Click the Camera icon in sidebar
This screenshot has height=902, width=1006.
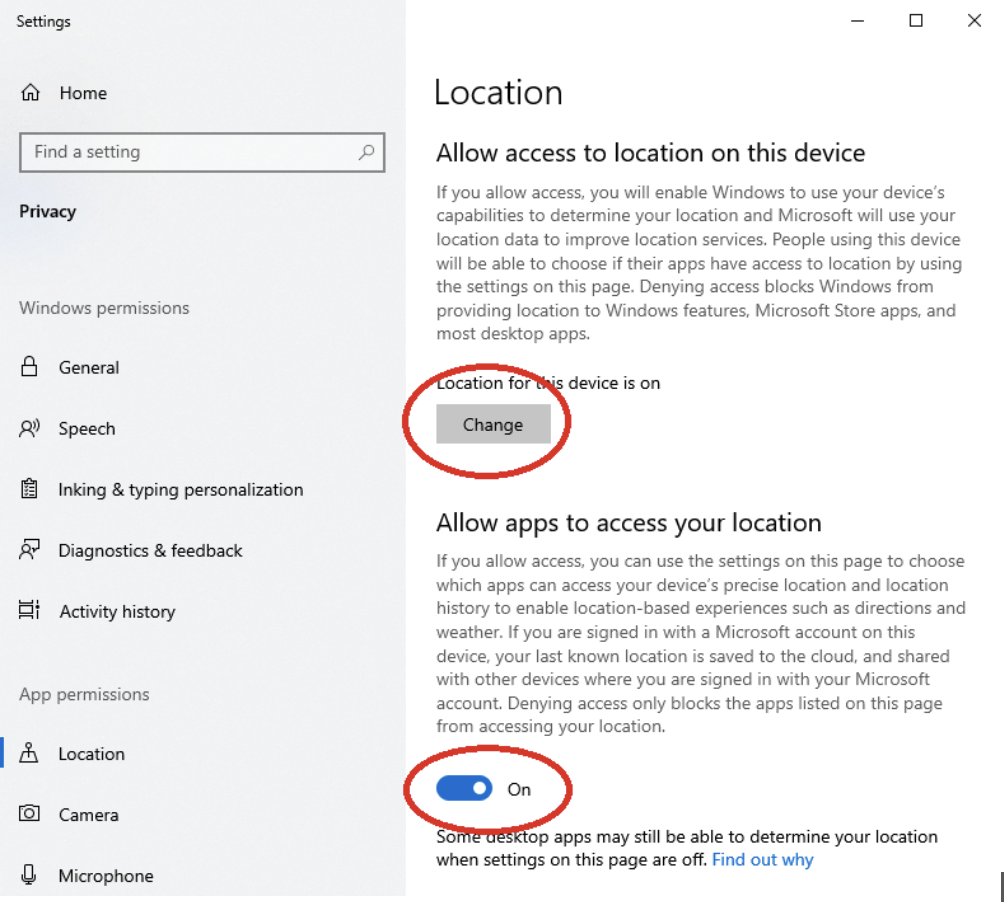pos(30,814)
